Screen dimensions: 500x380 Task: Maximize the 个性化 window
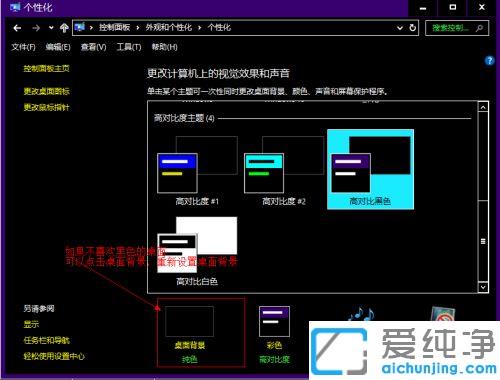click(x=452, y=7)
